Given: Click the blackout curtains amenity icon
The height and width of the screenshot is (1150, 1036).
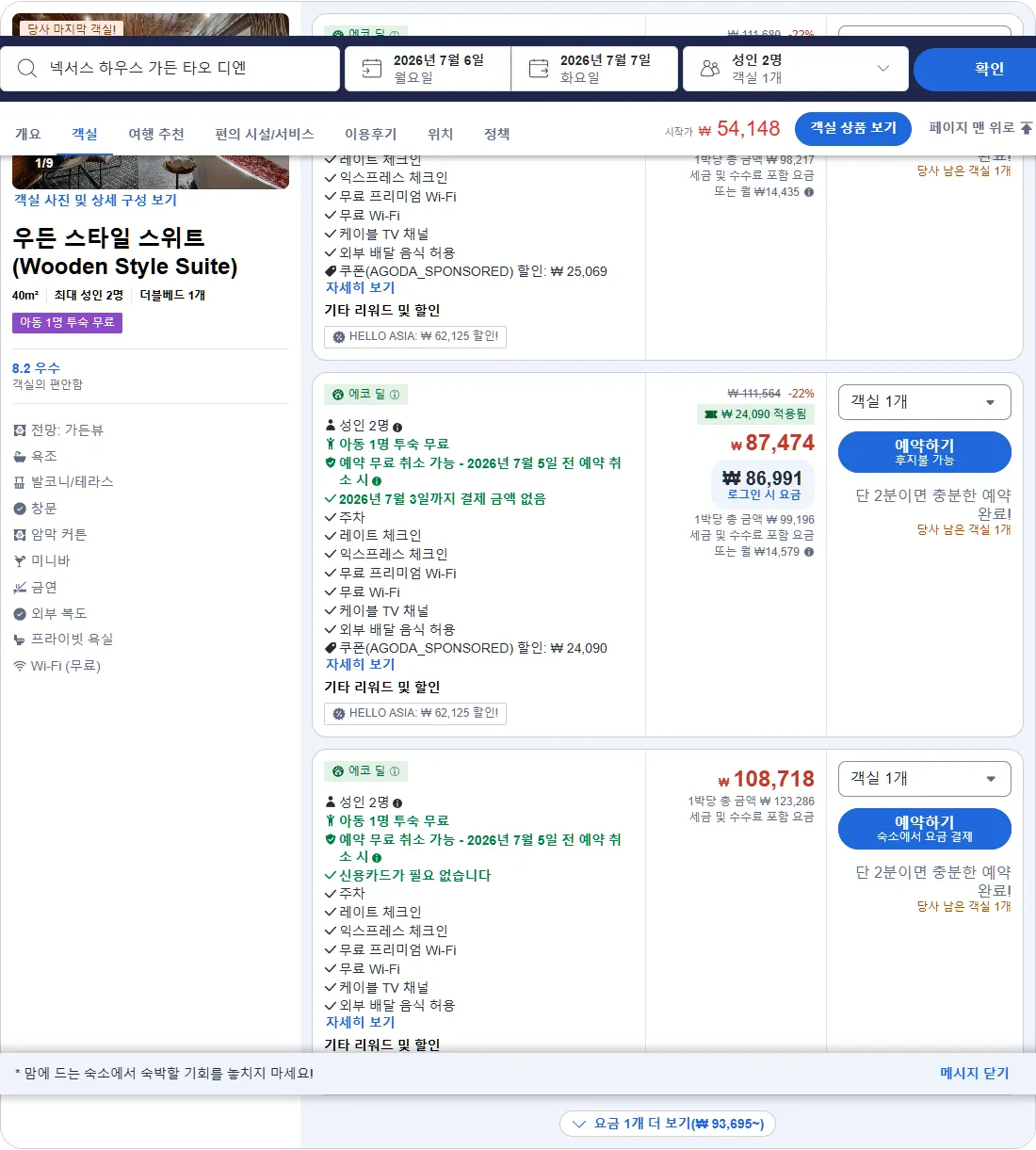Looking at the screenshot, I should (x=20, y=535).
